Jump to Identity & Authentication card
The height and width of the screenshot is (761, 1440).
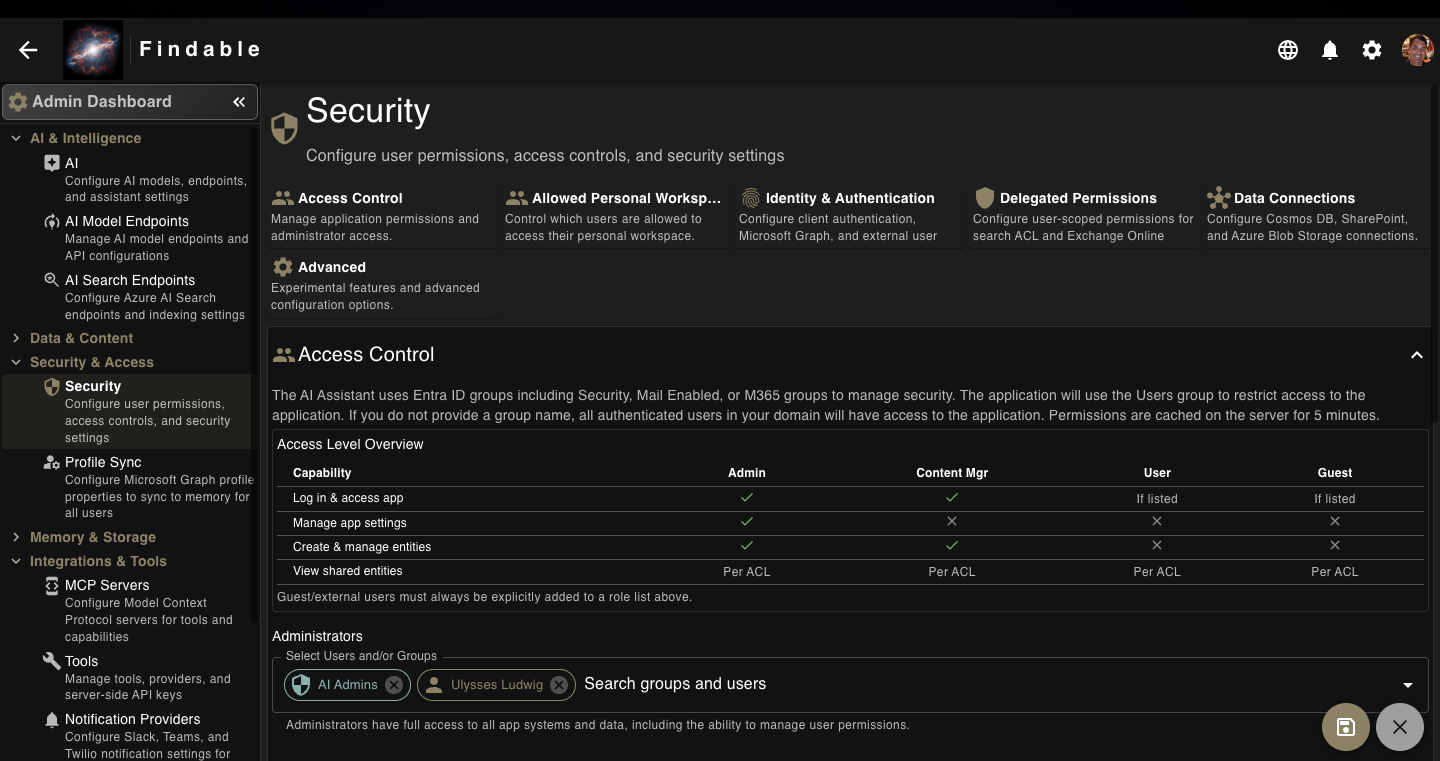(851, 216)
